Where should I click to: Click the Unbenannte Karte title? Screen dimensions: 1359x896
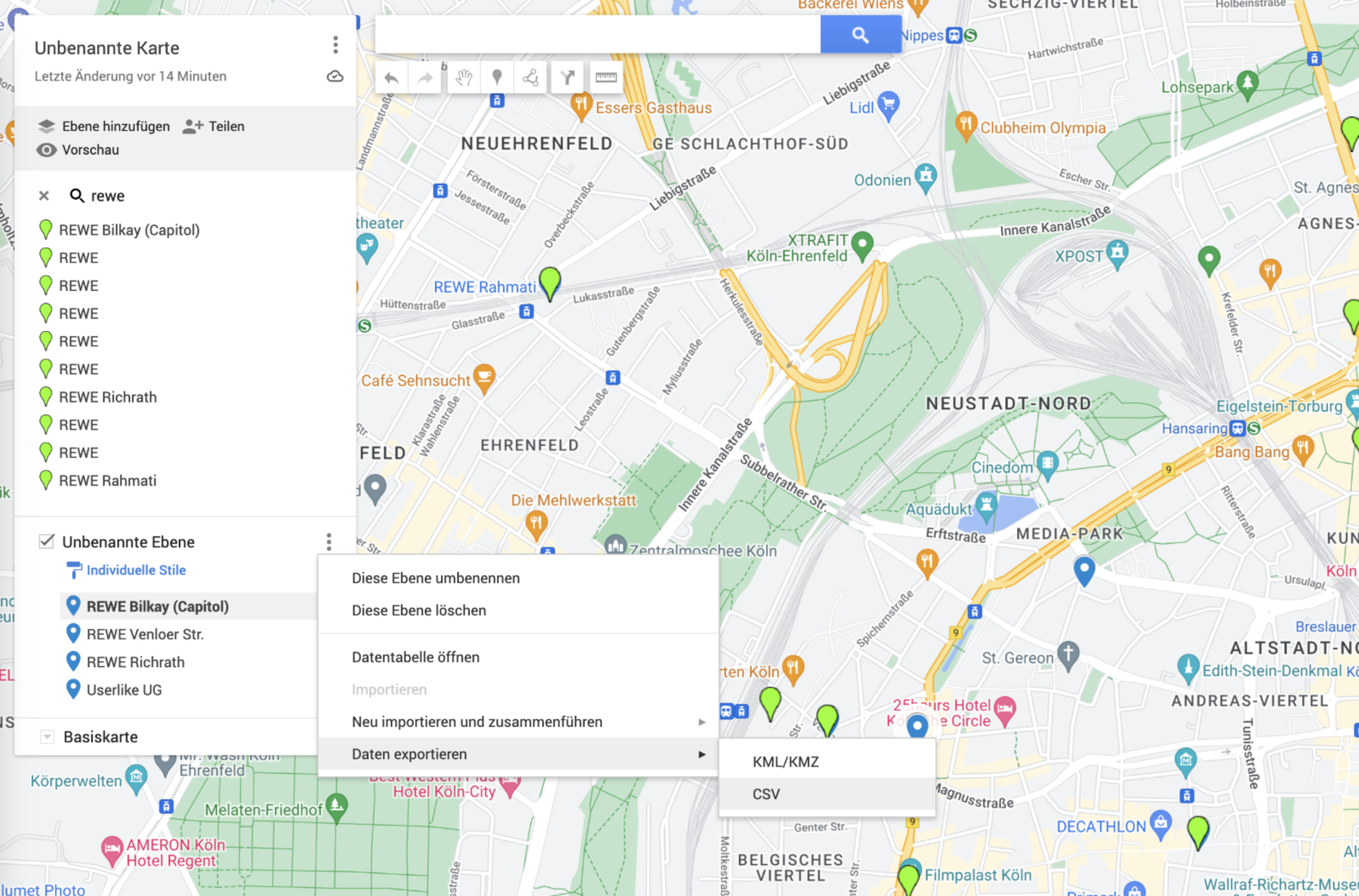[x=107, y=48]
